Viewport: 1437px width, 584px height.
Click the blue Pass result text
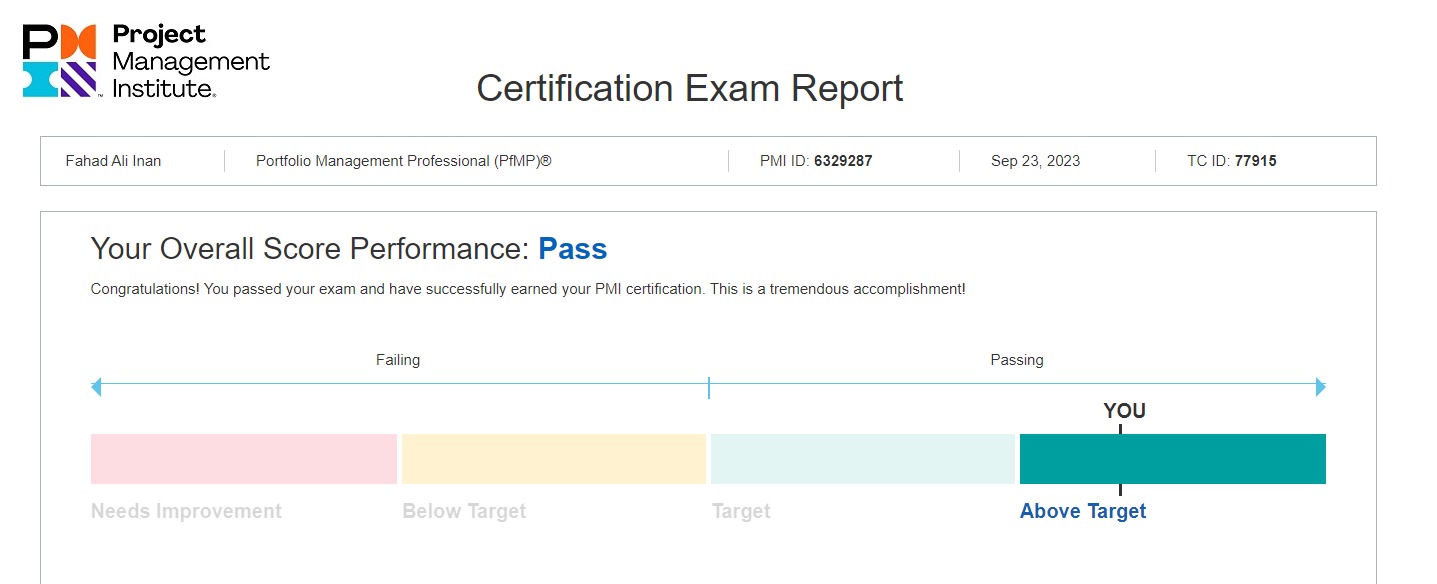[572, 249]
